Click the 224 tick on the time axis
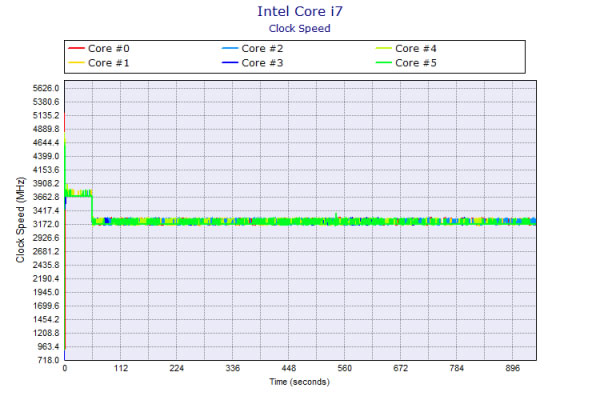 (x=177, y=368)
